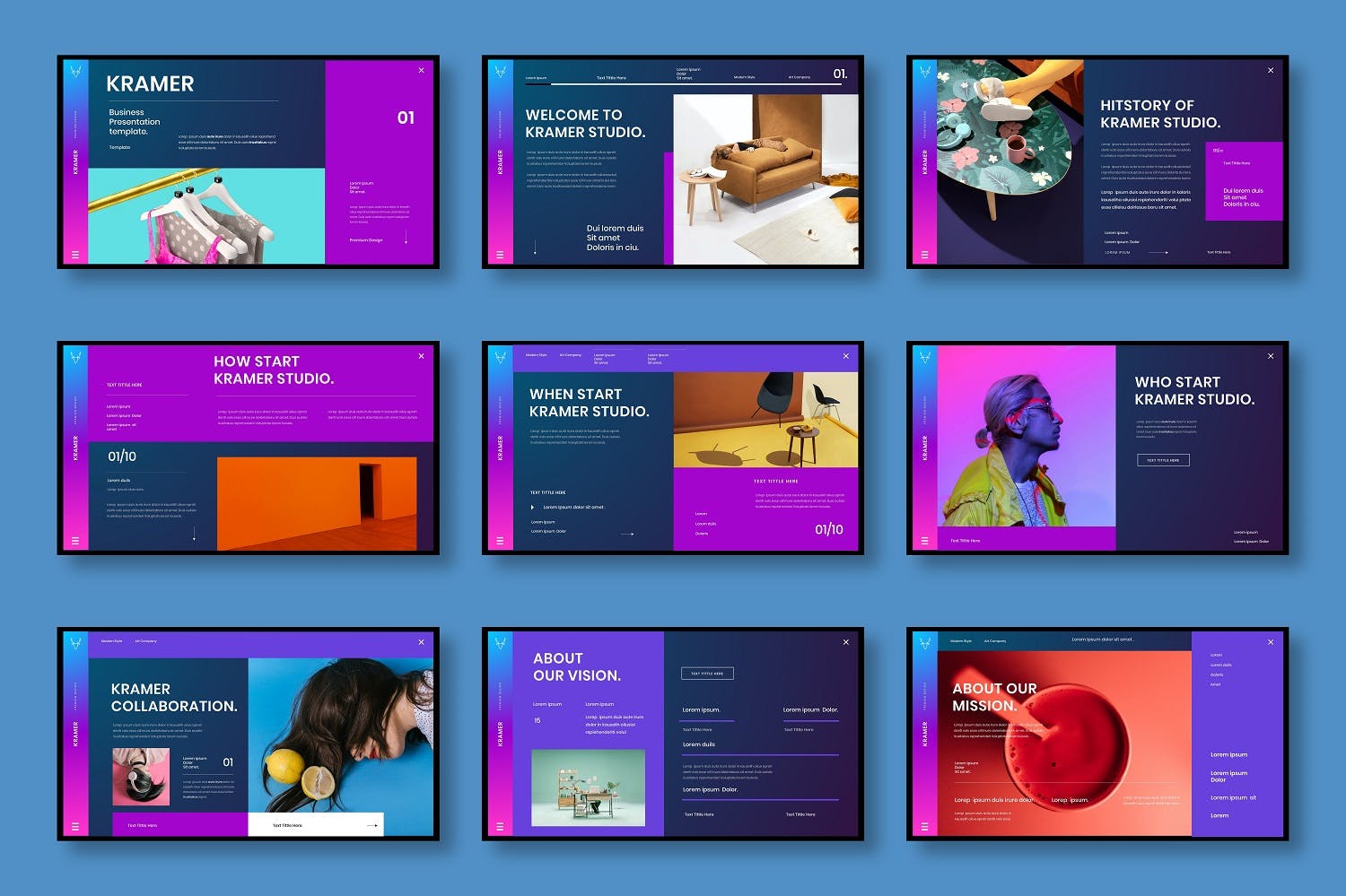
Task: Click the deer logo on the Who Start slide
Action: (925, 357)
